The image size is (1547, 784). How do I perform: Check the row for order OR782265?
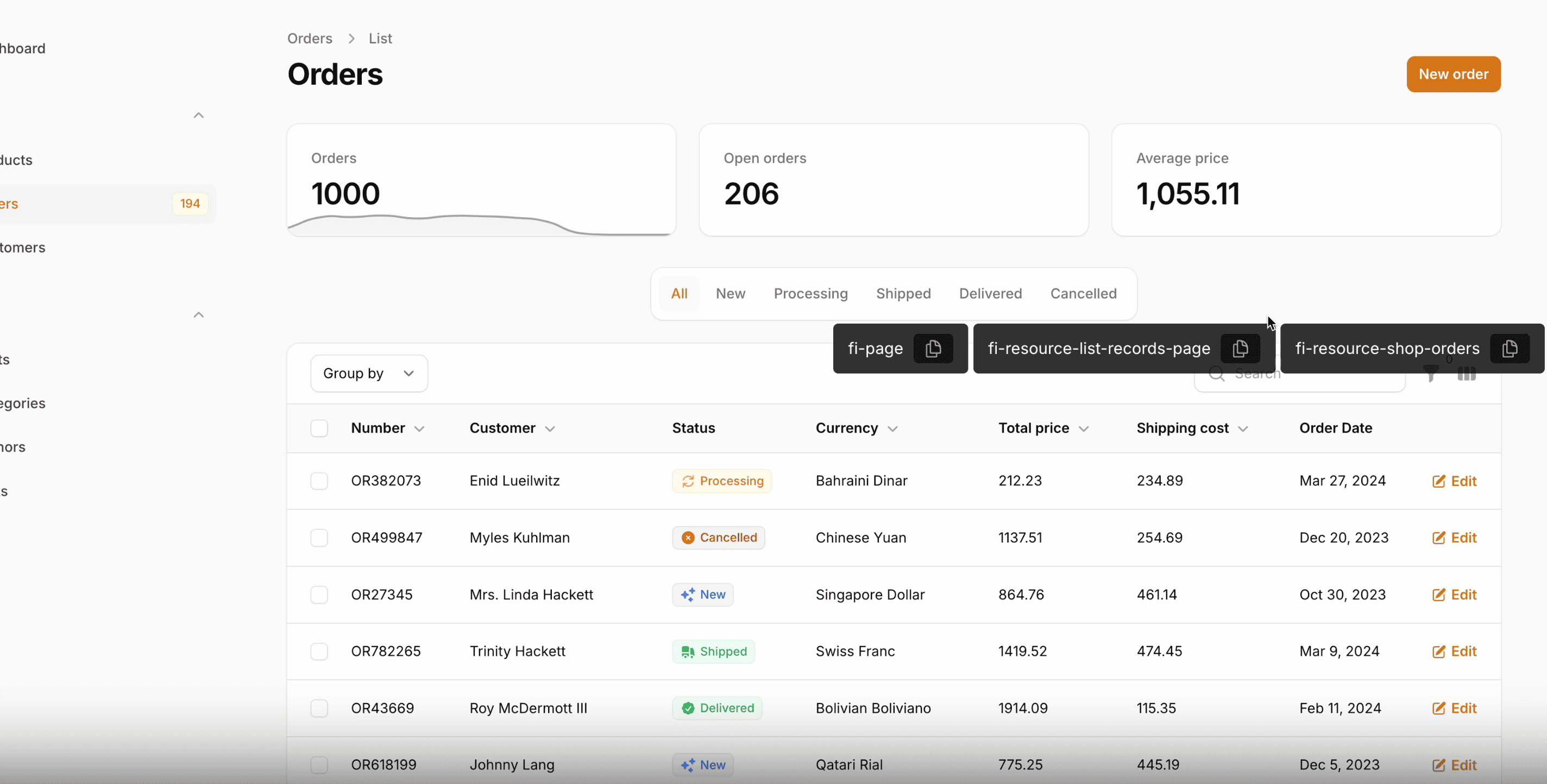point(319,652)
